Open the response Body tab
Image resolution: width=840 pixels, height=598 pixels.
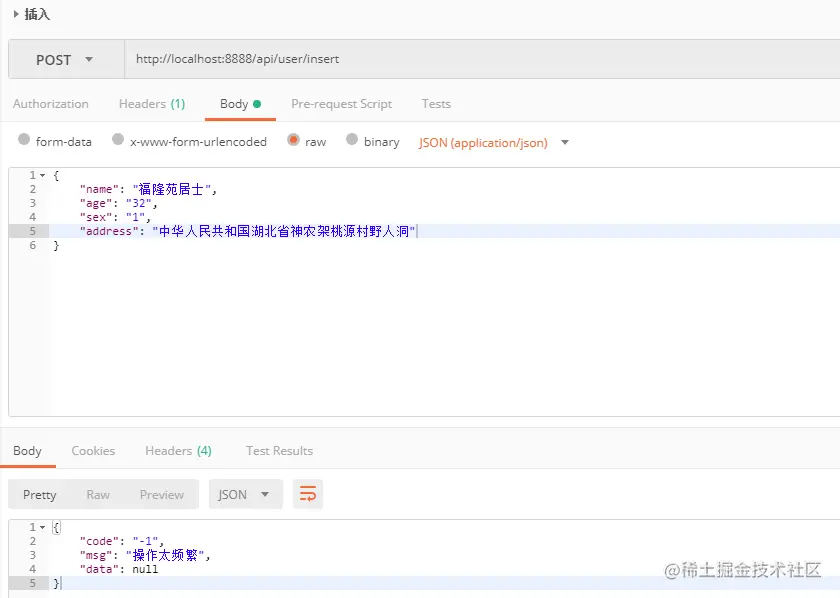click(x=27, y=451)
